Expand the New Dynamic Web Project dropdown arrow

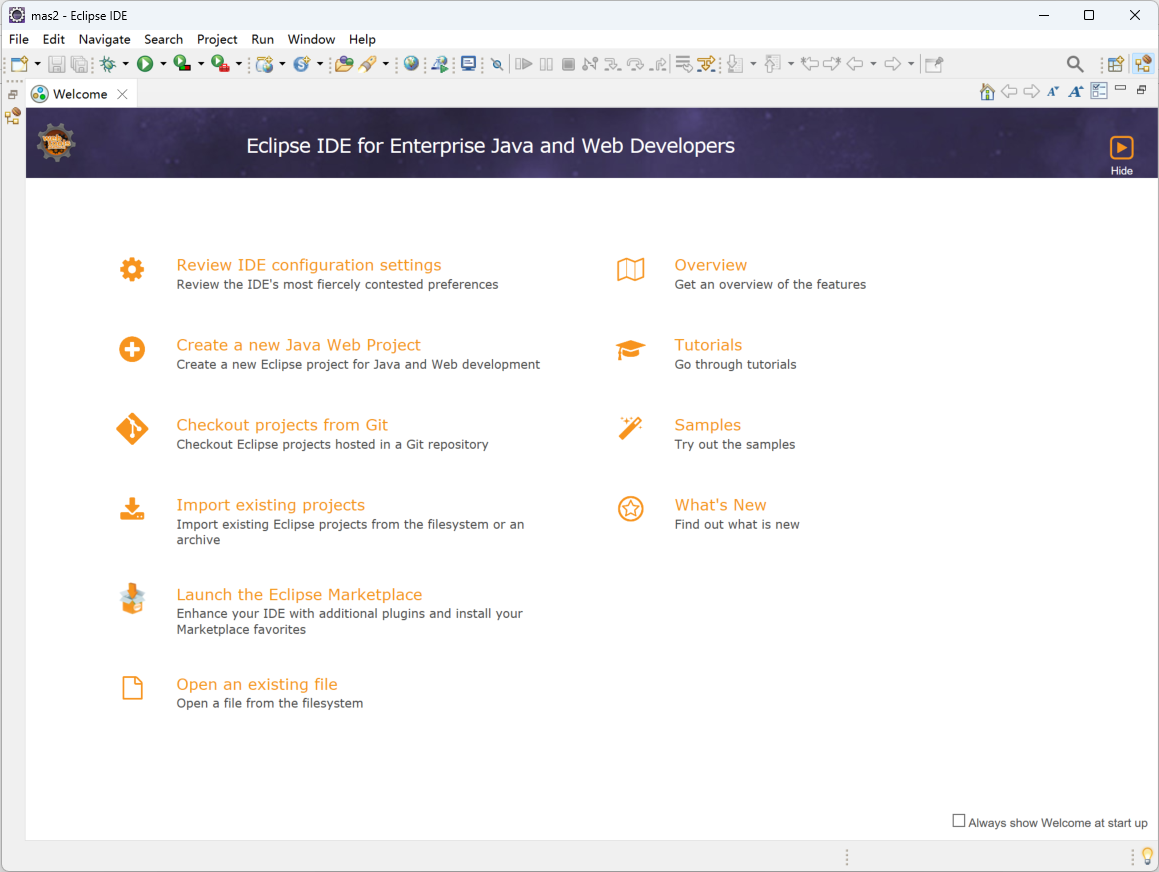coord(282,64)
